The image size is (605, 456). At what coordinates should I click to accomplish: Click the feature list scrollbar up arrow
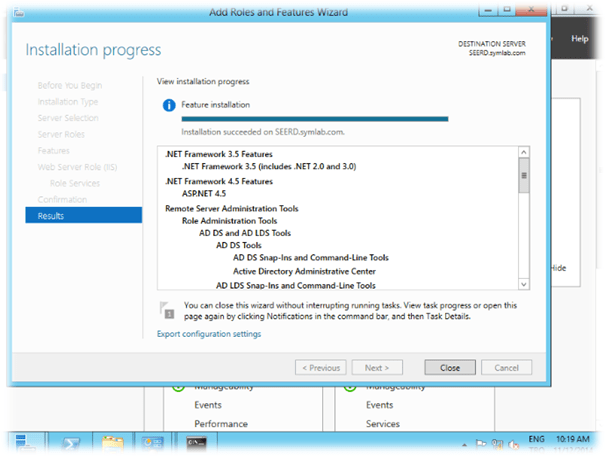pos(523,154)
